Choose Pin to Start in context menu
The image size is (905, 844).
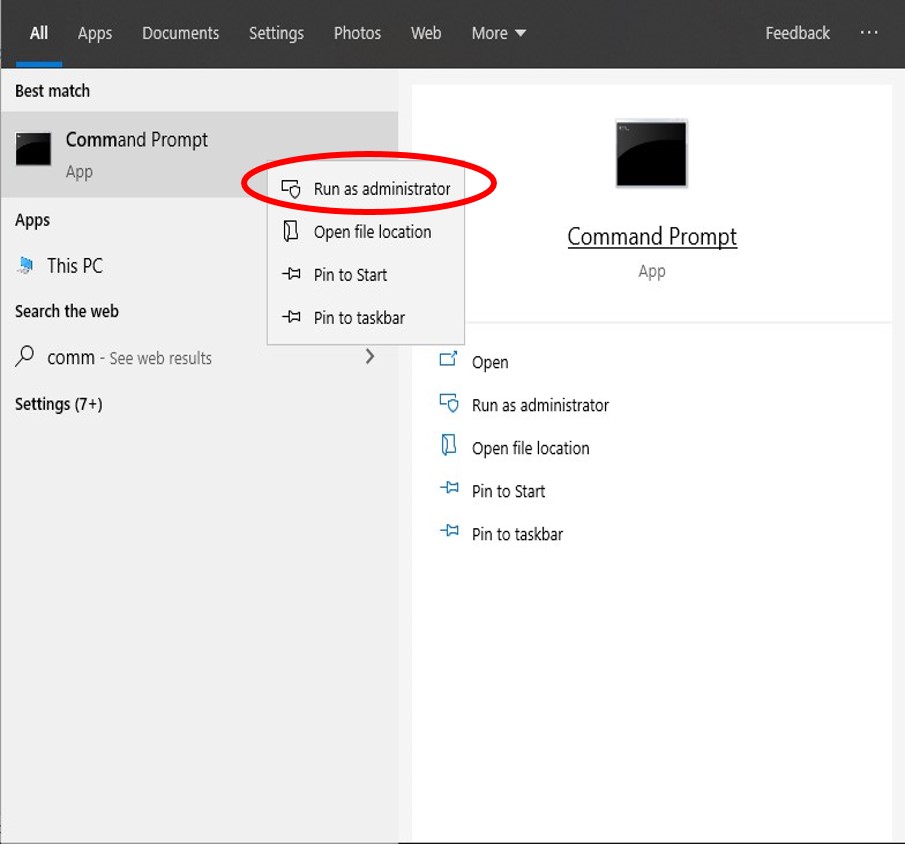click(366, 275)
